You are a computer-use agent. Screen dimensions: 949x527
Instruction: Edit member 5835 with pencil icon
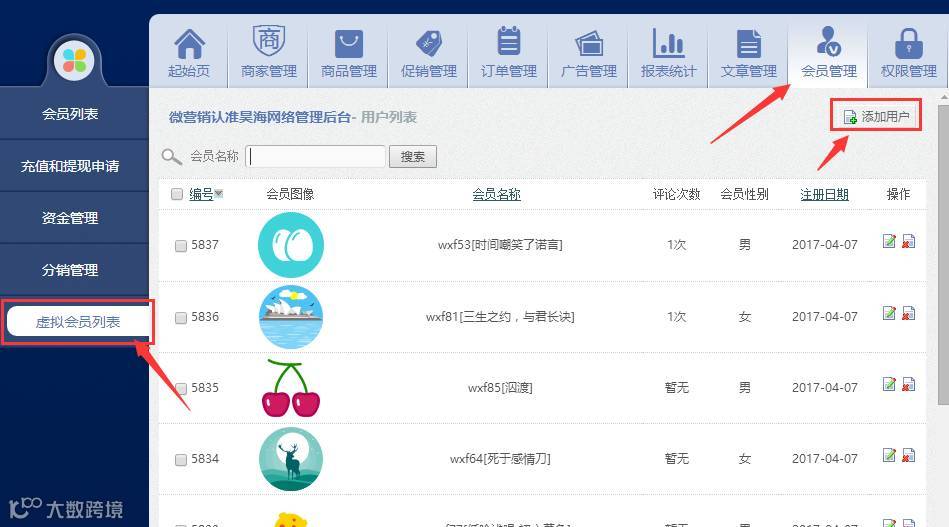(x=888, y=384)
